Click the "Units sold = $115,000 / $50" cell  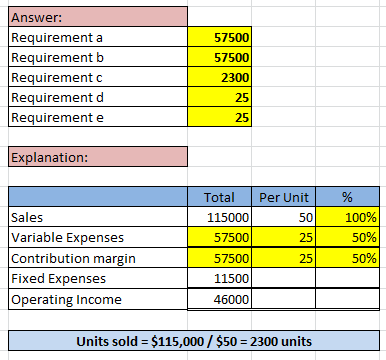[194, 341]
